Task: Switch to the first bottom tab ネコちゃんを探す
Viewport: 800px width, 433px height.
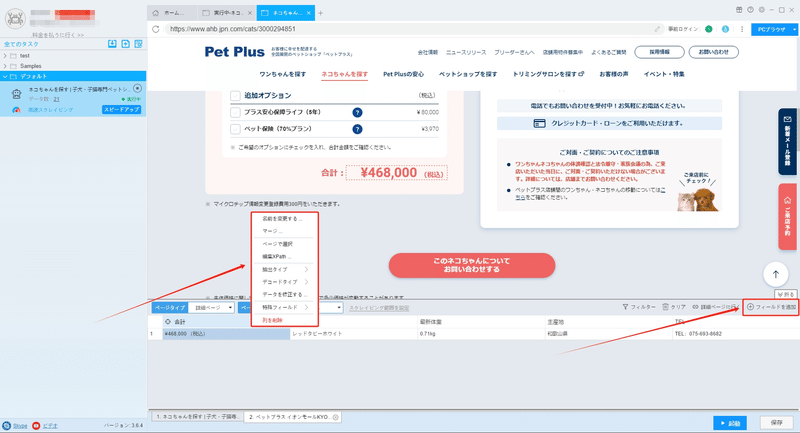Action: [x=197, y=417]
